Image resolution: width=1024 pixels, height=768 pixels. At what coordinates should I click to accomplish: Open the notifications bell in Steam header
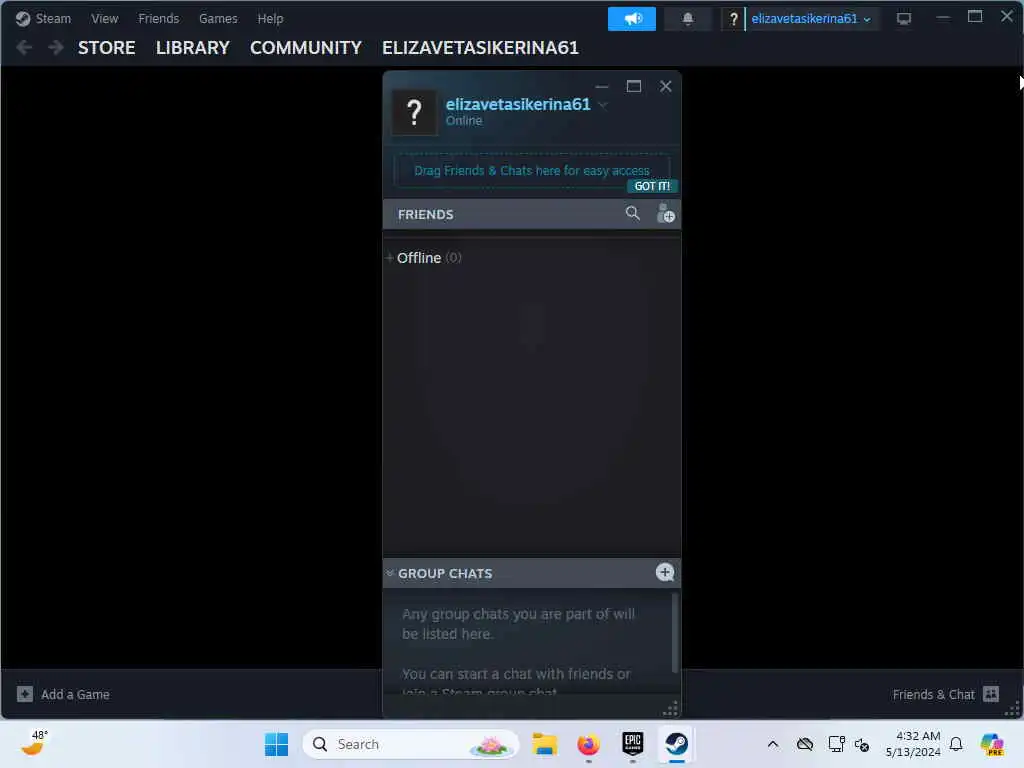688,19
